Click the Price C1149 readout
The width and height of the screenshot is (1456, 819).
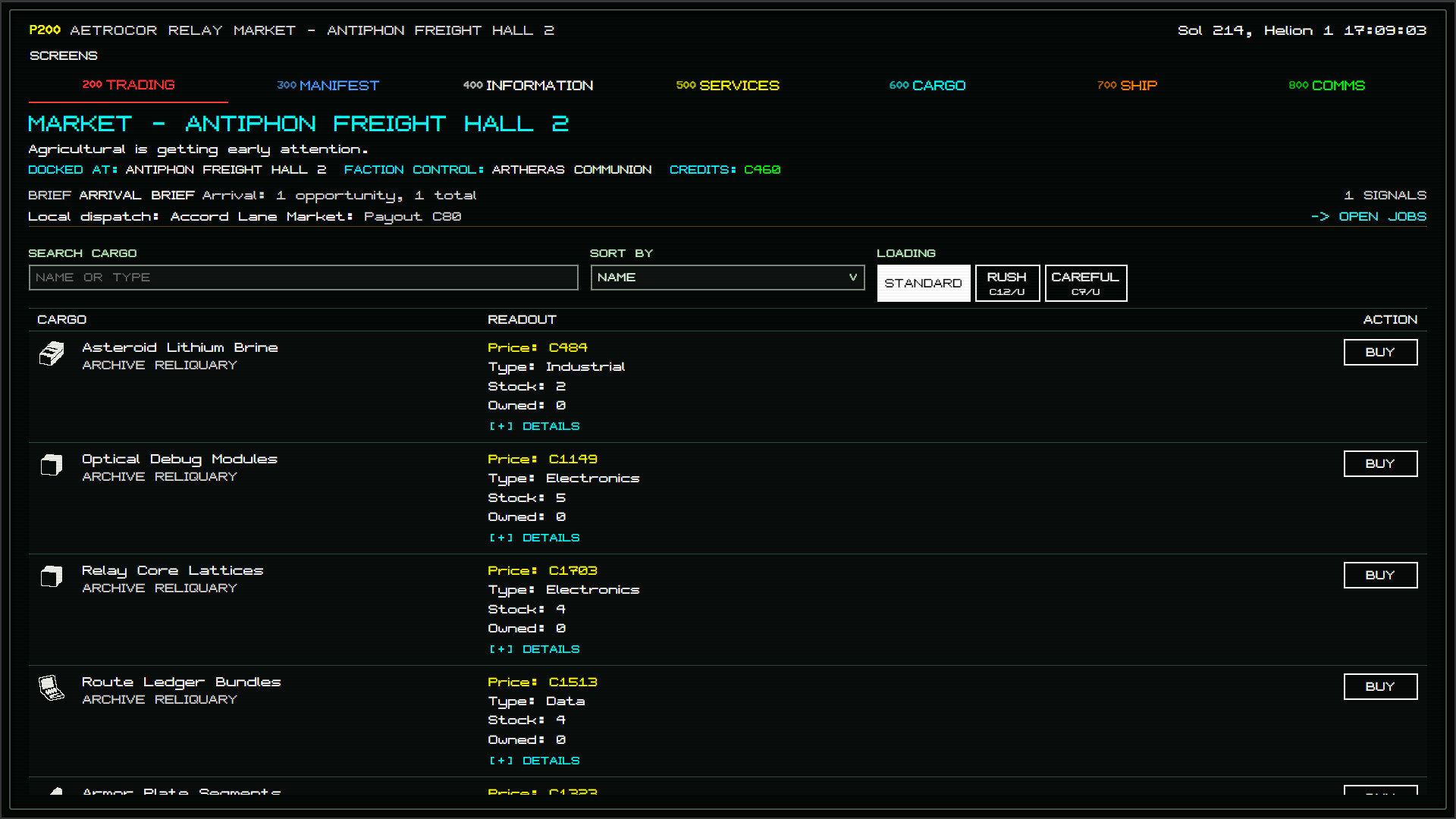pyautogui.click(x=542, y=459)
